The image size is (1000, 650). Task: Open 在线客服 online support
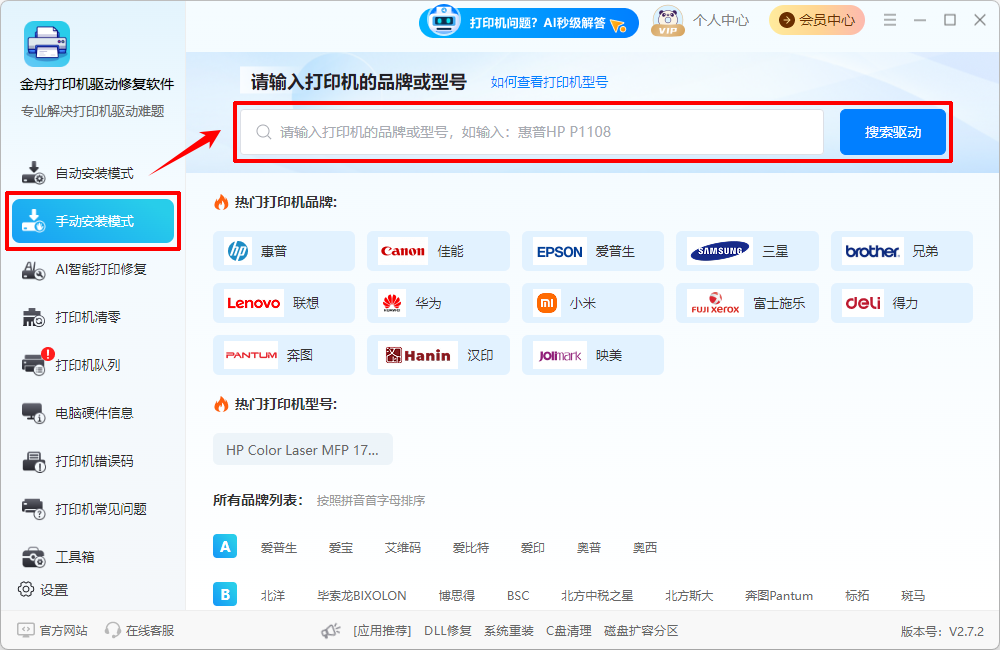click(x=140, y=630)
